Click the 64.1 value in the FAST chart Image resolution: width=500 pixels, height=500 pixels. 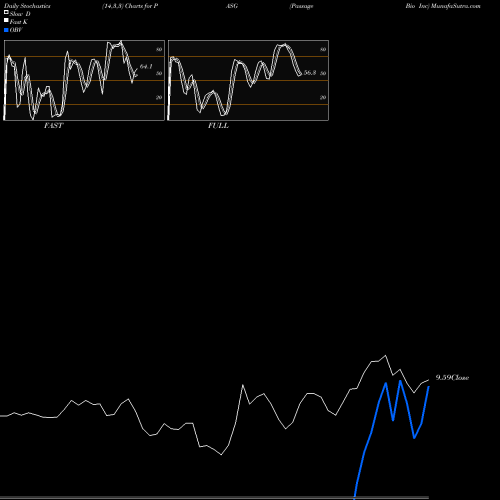coord(146,67)
